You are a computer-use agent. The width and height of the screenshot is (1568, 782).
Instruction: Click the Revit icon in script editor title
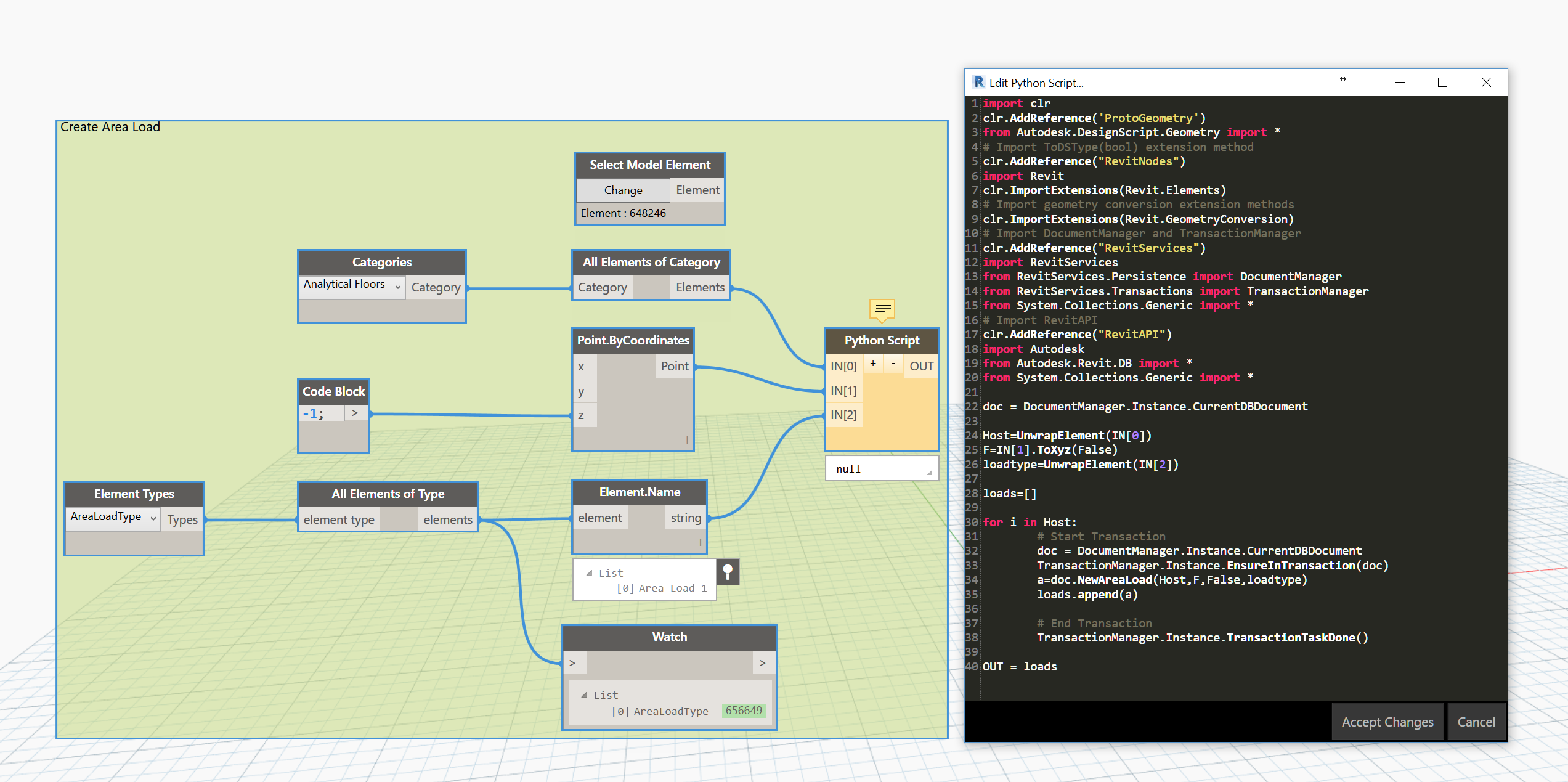point(978,82)
